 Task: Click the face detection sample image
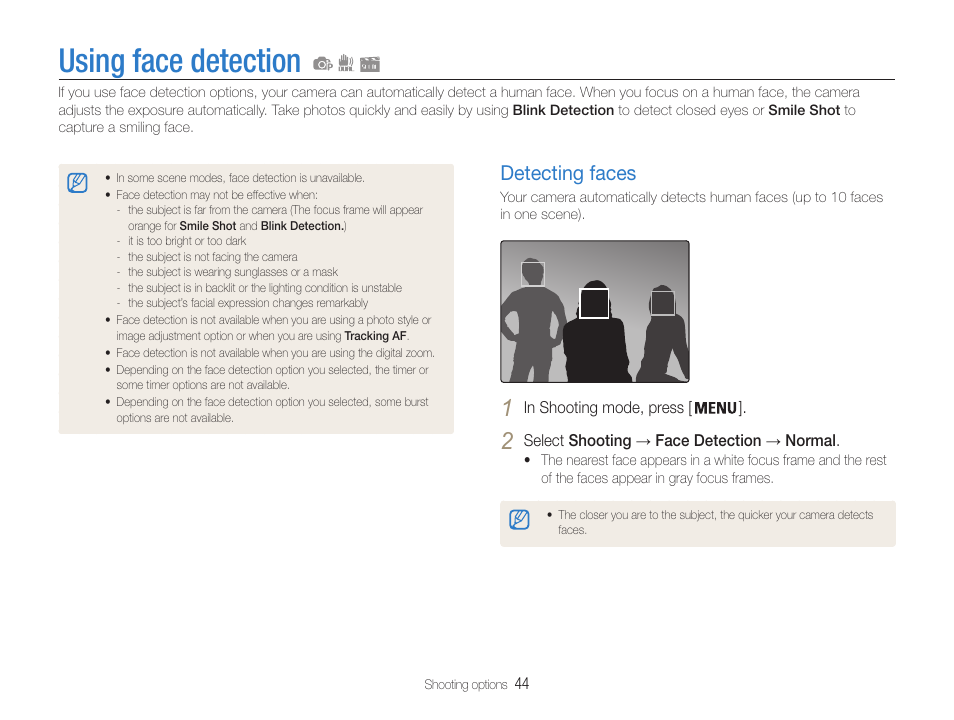click(x=594, y=312)
